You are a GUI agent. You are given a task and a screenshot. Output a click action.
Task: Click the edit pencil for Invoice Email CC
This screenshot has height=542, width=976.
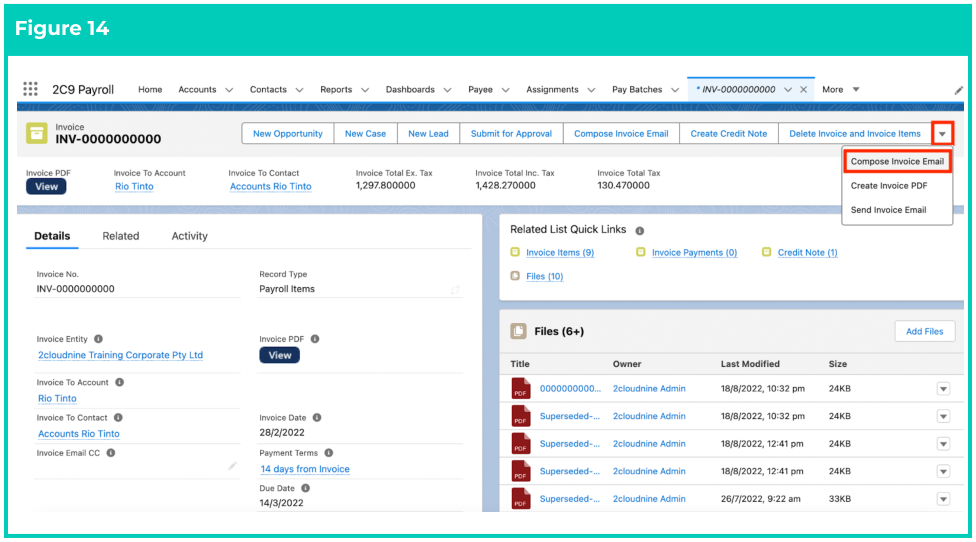(232, 465)
